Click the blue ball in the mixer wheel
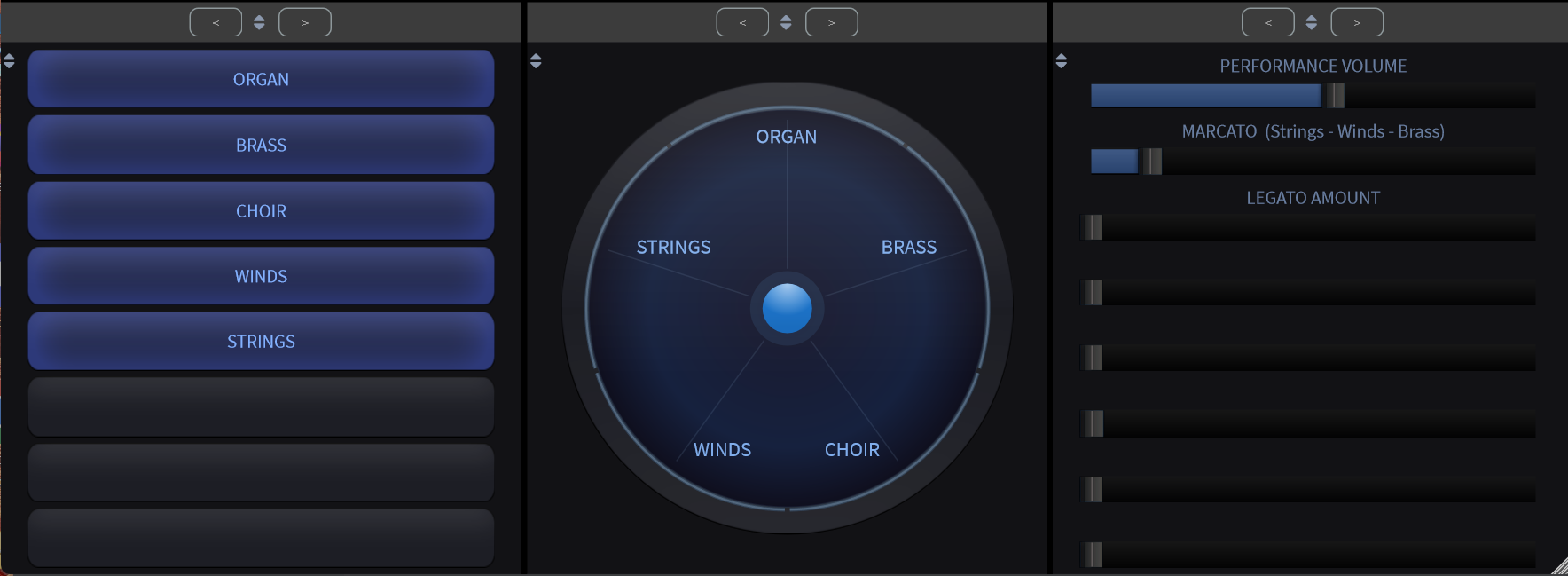The width and height of the screenshot is (1568, 576). [787, 308]
